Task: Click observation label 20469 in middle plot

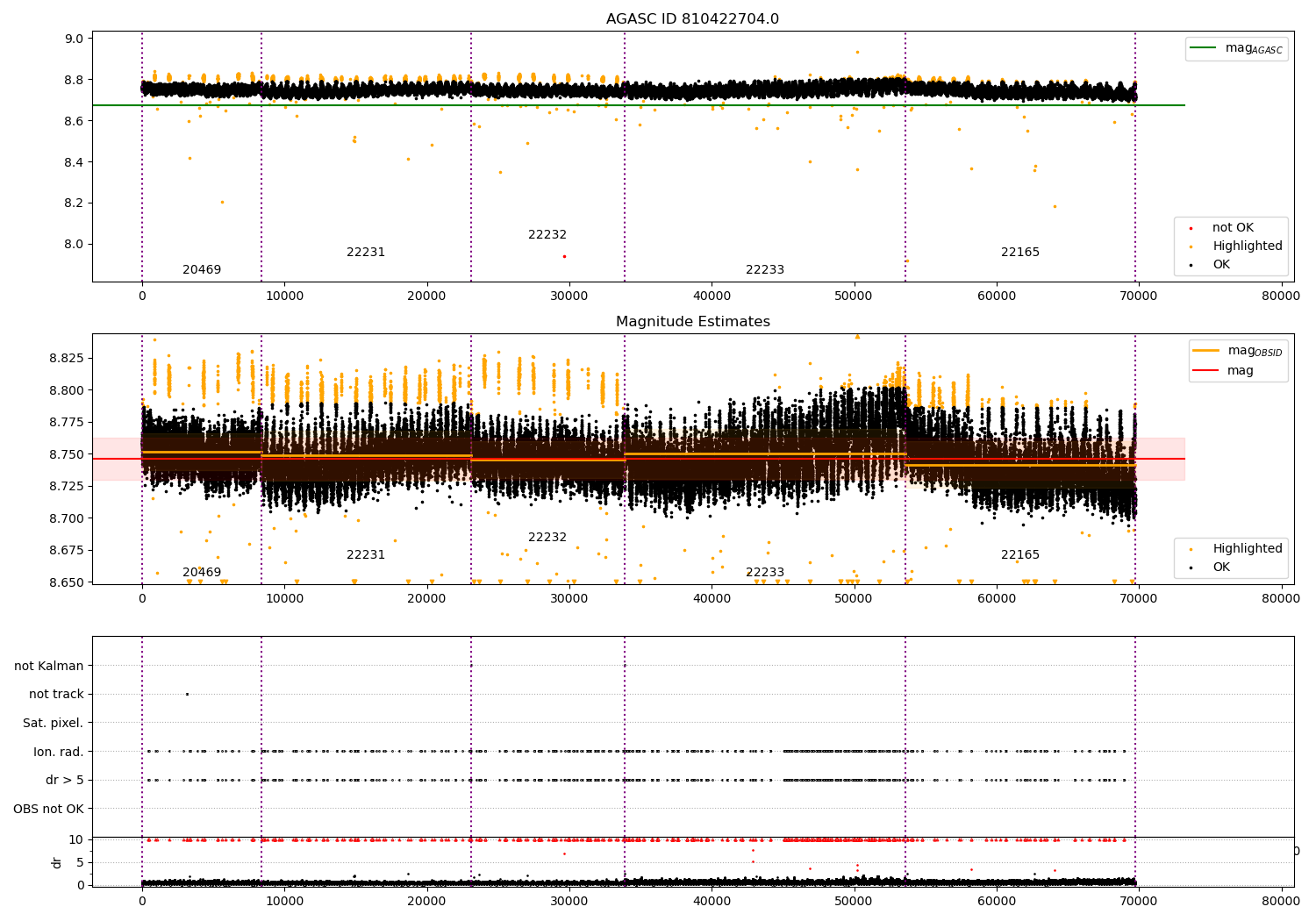Action: coord(202,573)
